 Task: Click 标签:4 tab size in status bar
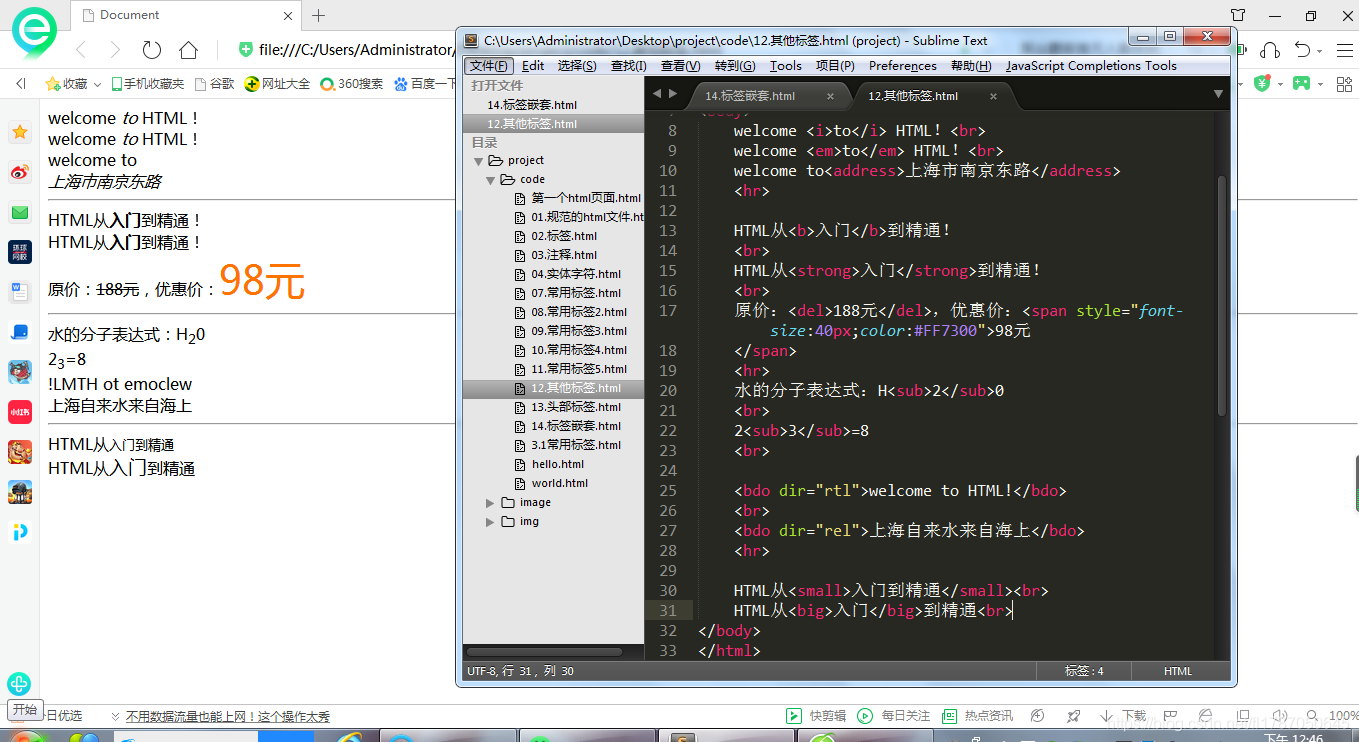[1084, 671]
